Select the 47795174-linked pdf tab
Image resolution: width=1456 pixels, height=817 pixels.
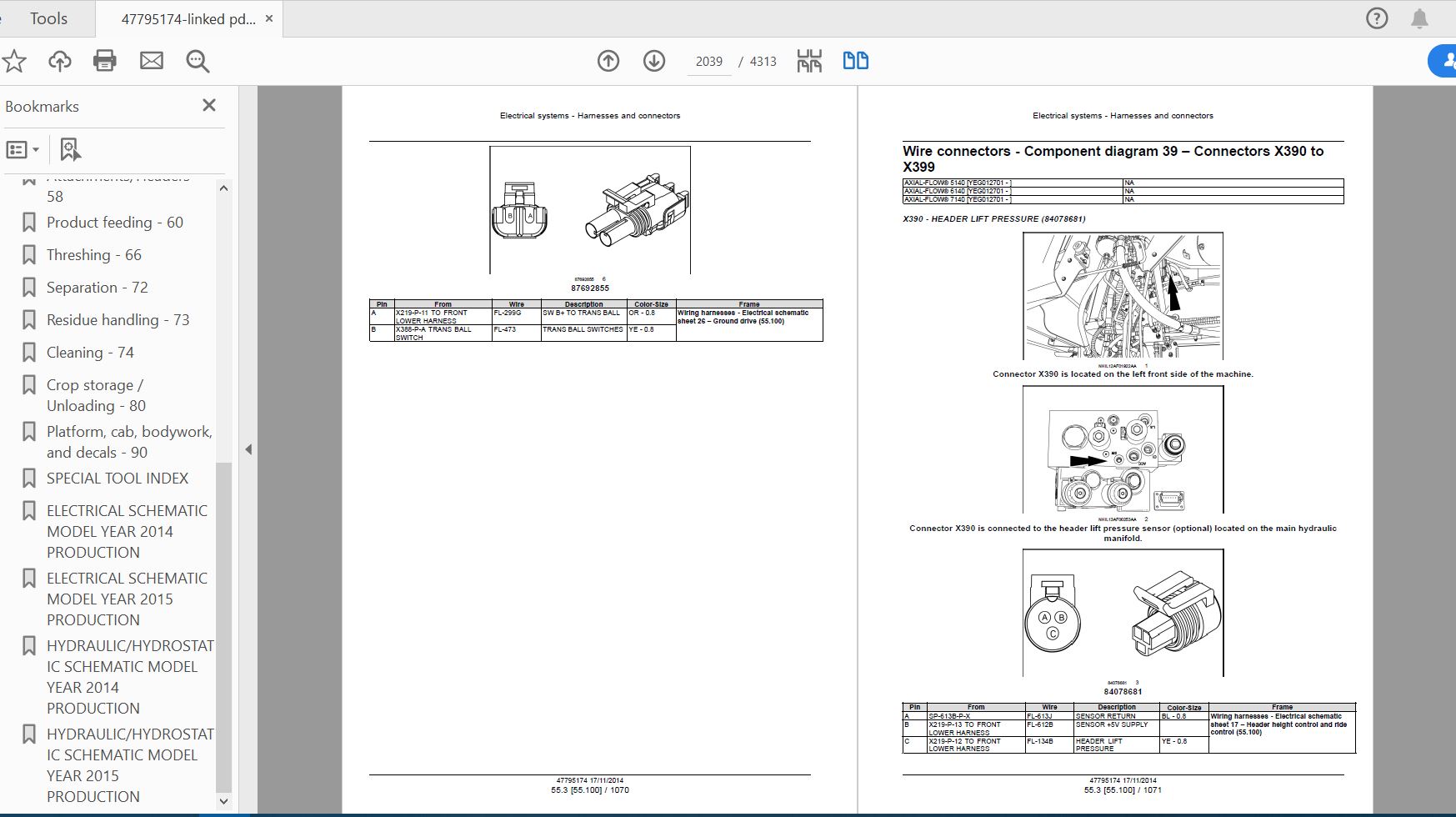(x=188, y=18)
